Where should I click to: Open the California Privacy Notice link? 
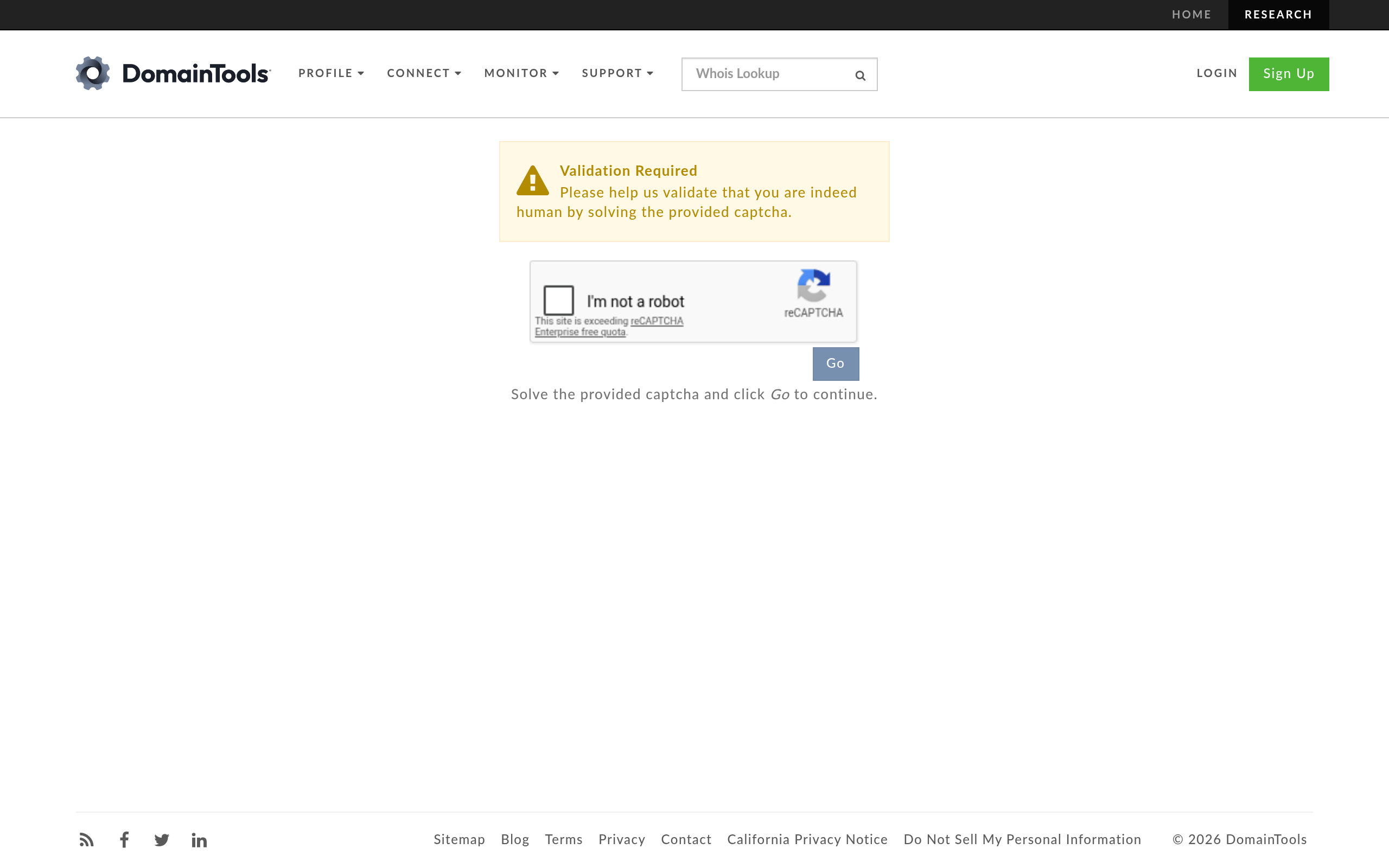click(x=807, y=840)
